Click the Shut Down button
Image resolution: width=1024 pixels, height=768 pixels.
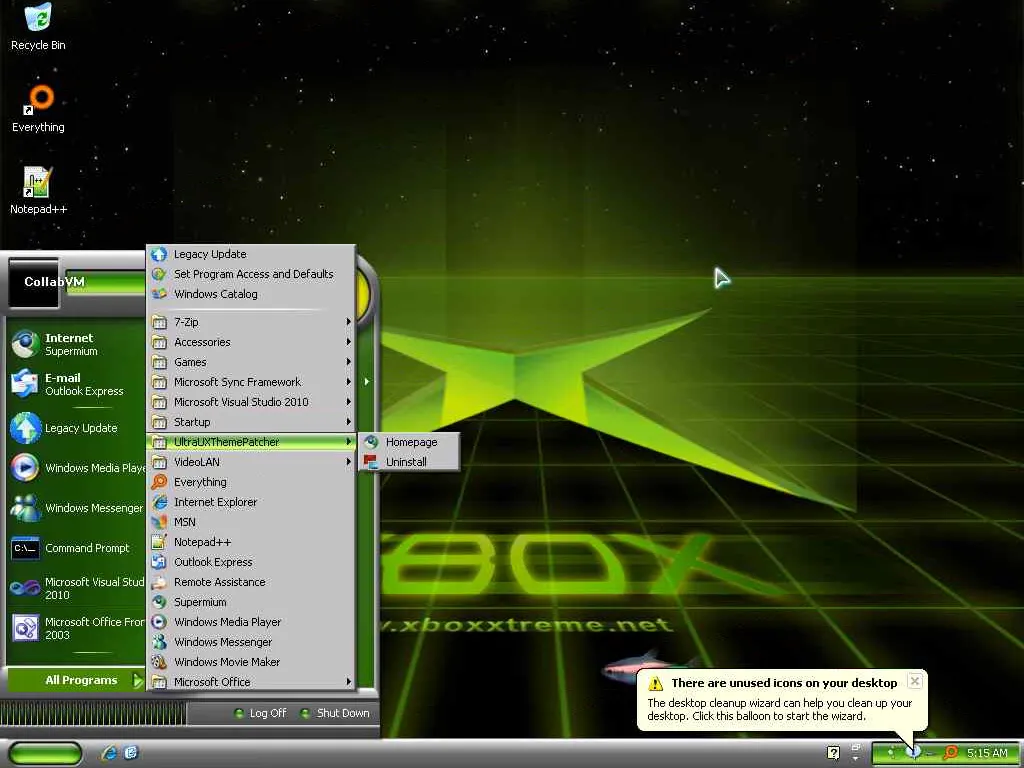335,713
